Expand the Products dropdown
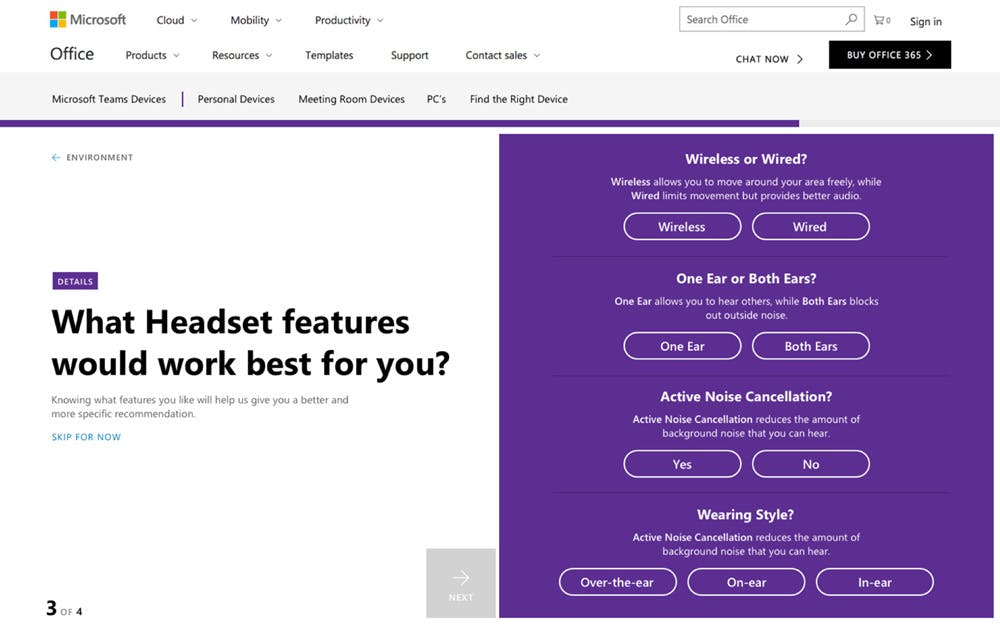 pos(152,55)
